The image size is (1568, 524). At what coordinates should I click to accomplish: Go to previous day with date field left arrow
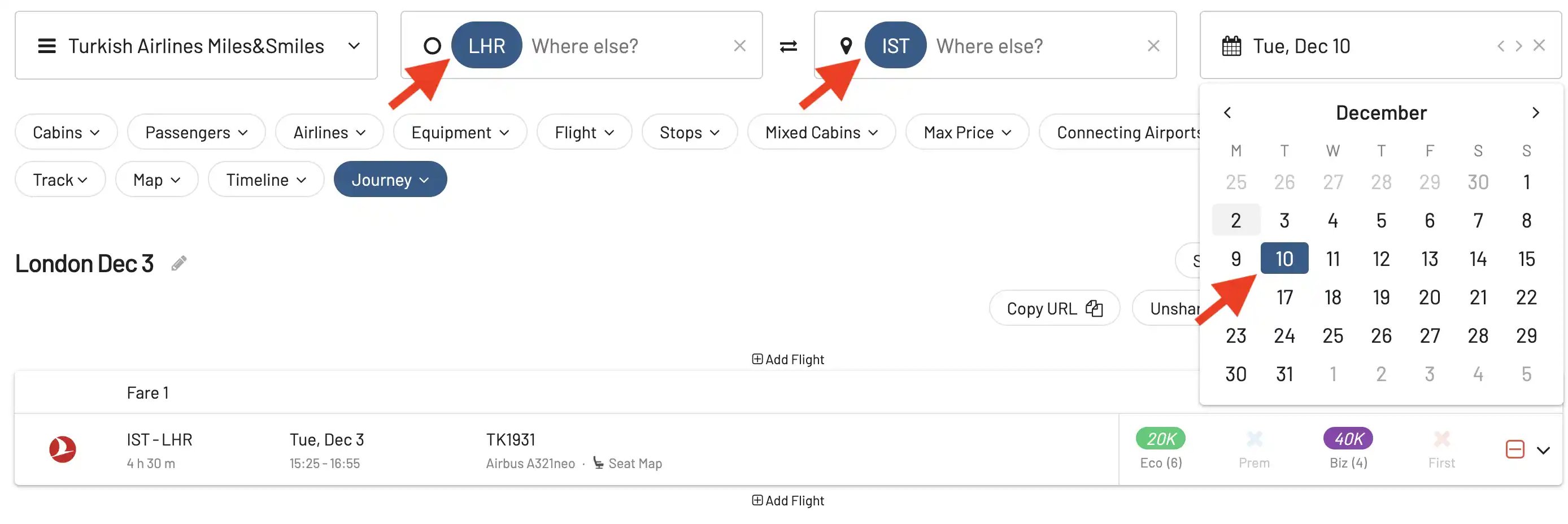pyautogui.click(x=1500, y=46)
